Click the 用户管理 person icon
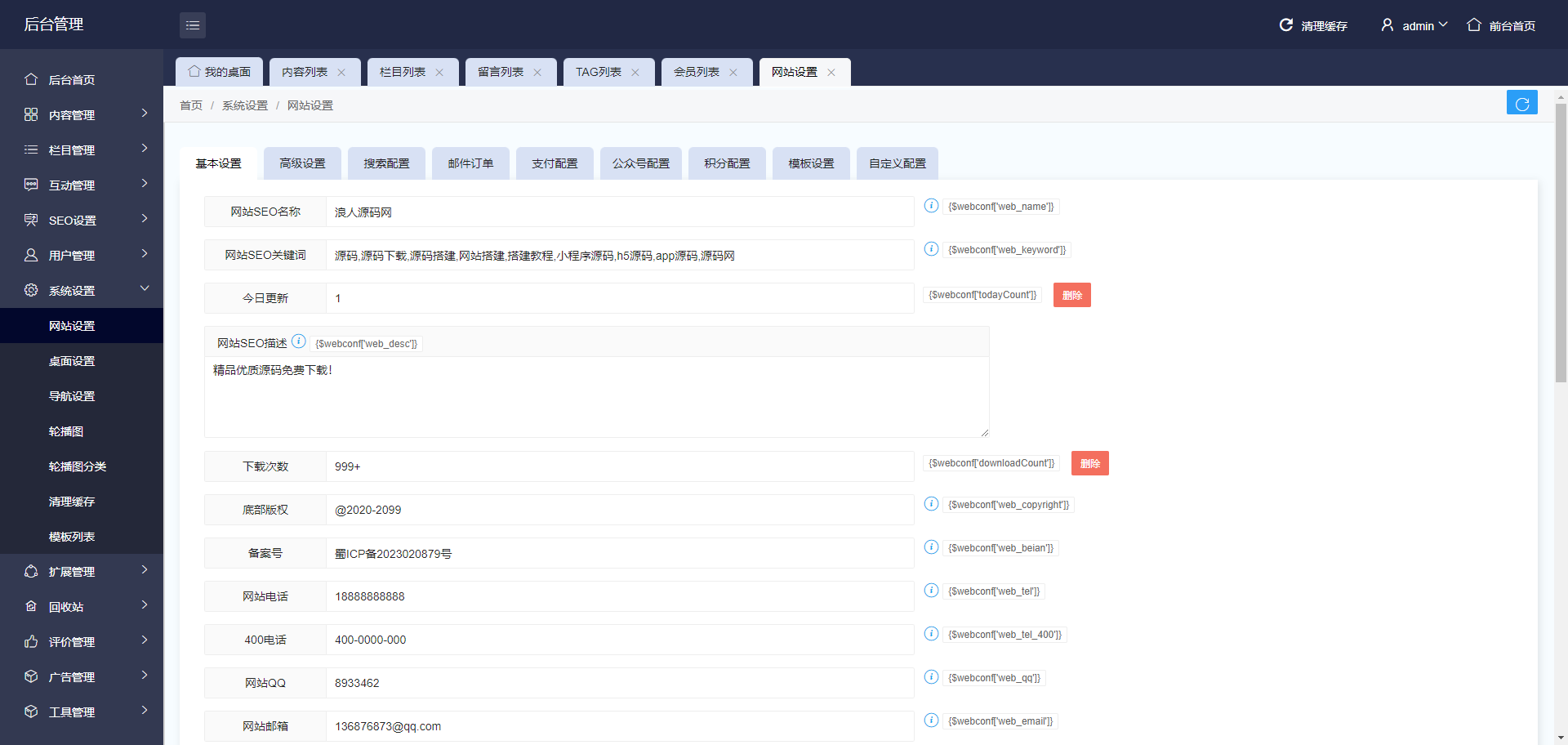 31,255
